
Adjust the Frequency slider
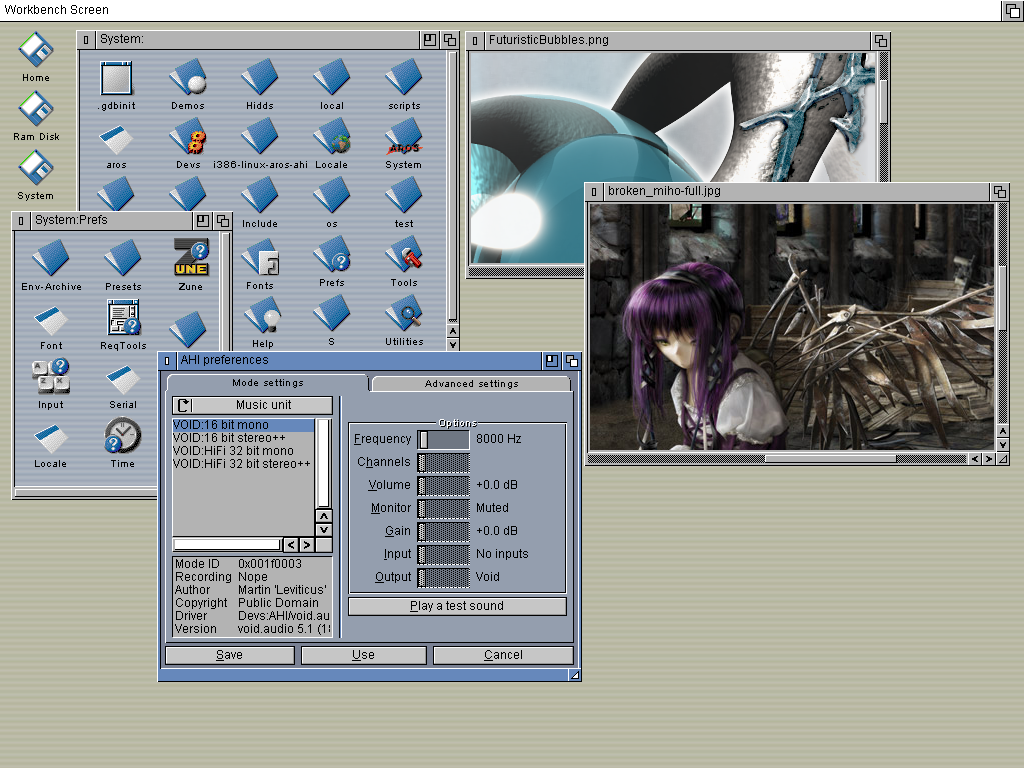point(443,440)
